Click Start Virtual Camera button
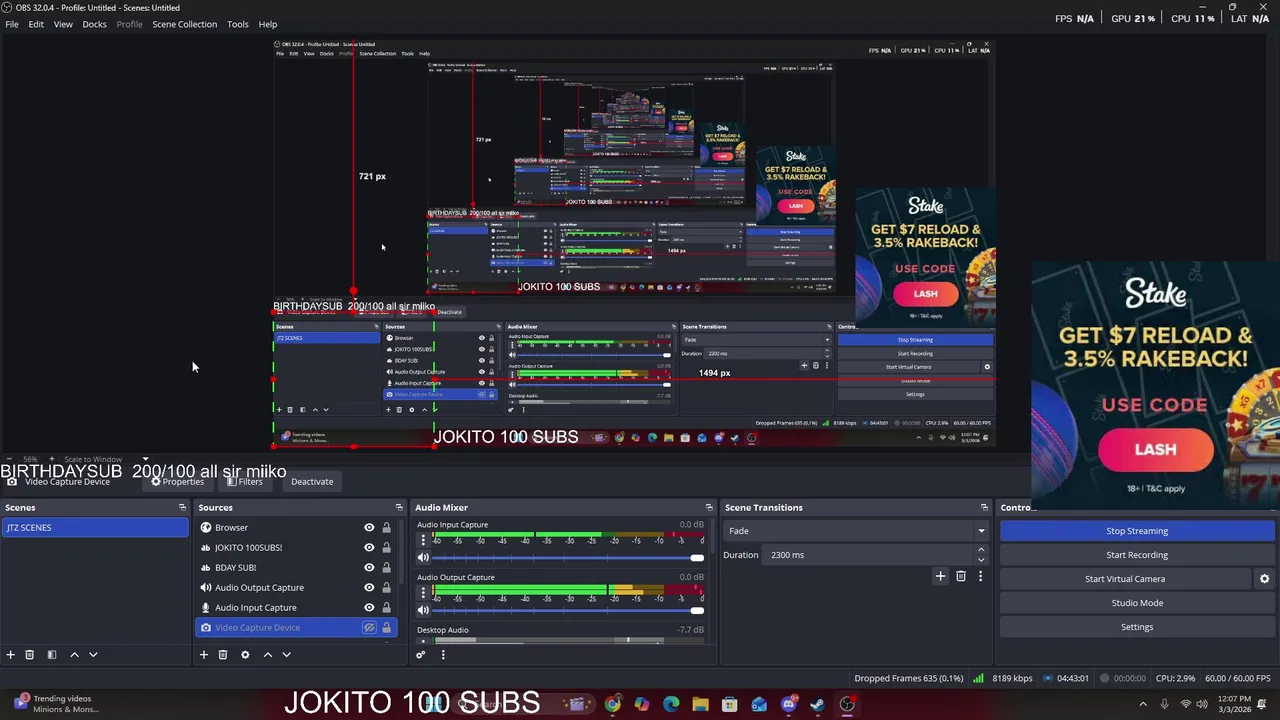The image size is (1280, 720). click(1125, 579)
